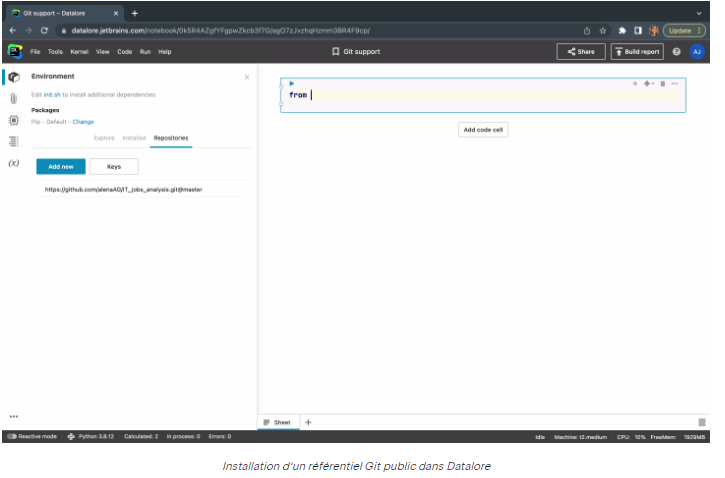Add a new sheet with plus button
Screen dimensions: 725x478
click(308, 422)
